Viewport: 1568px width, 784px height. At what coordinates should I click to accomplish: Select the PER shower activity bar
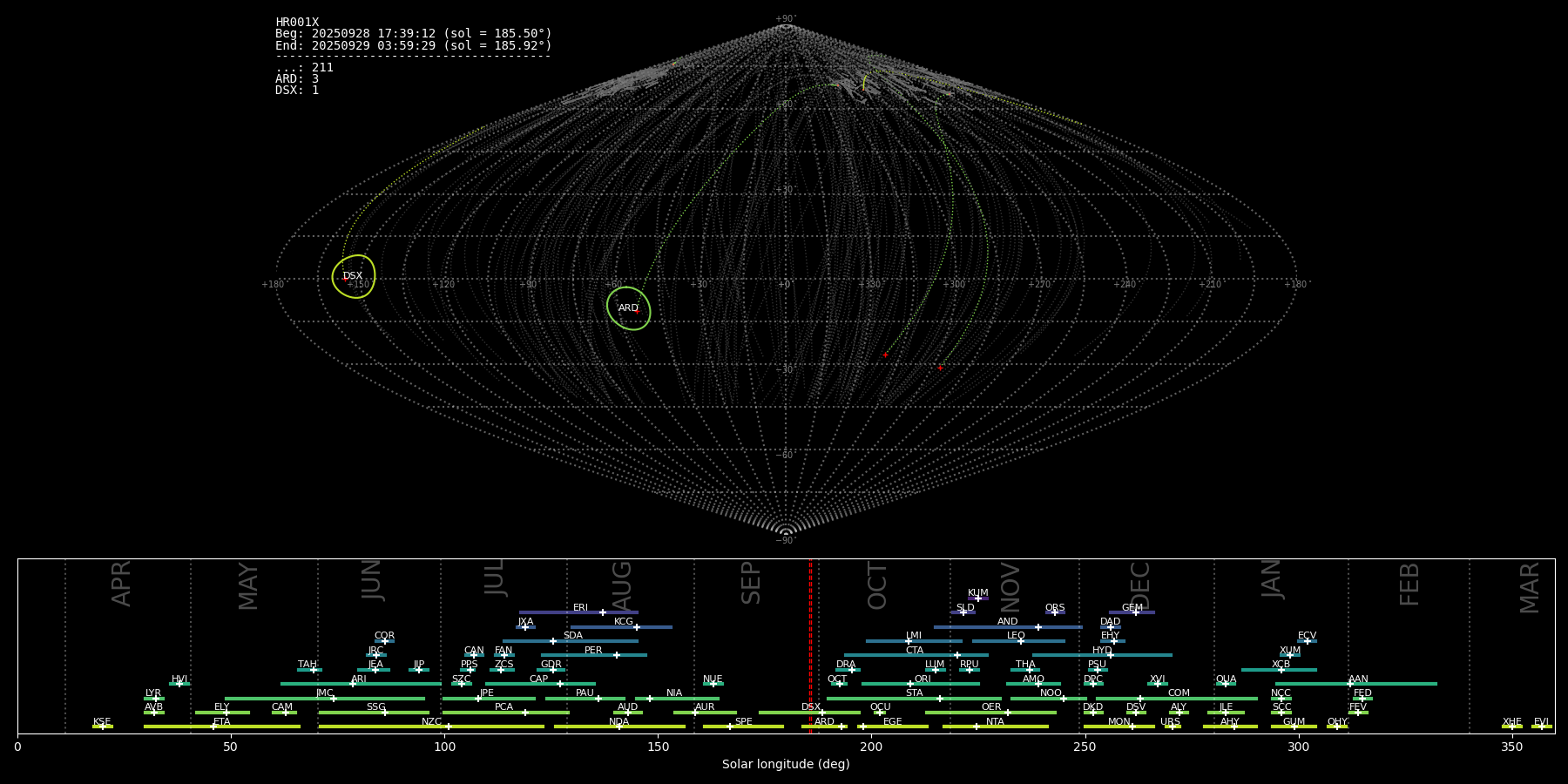pyautogui.click(x=593, y=655)
